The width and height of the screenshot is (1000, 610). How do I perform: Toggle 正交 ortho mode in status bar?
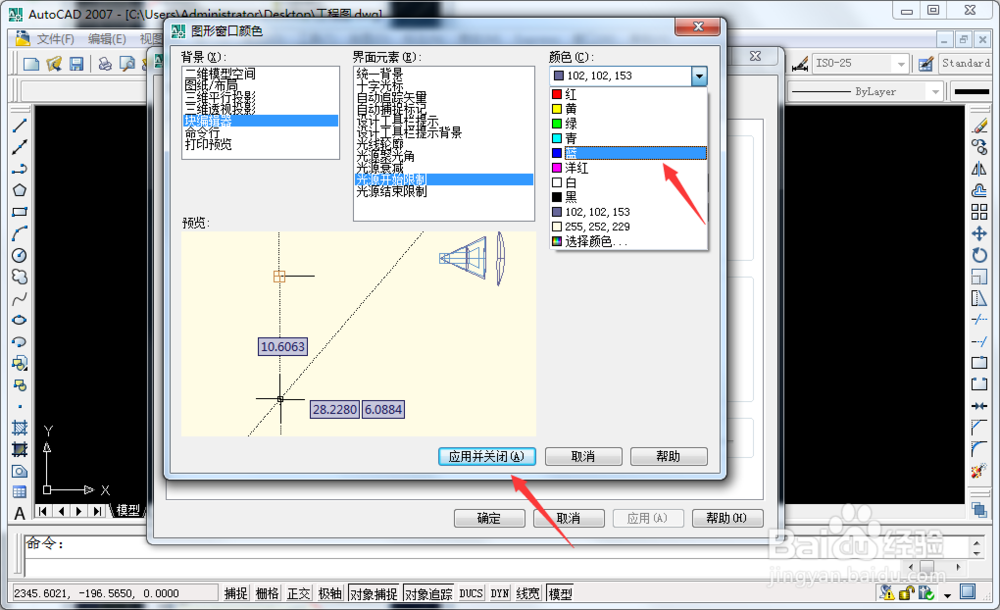coord(298,593)
